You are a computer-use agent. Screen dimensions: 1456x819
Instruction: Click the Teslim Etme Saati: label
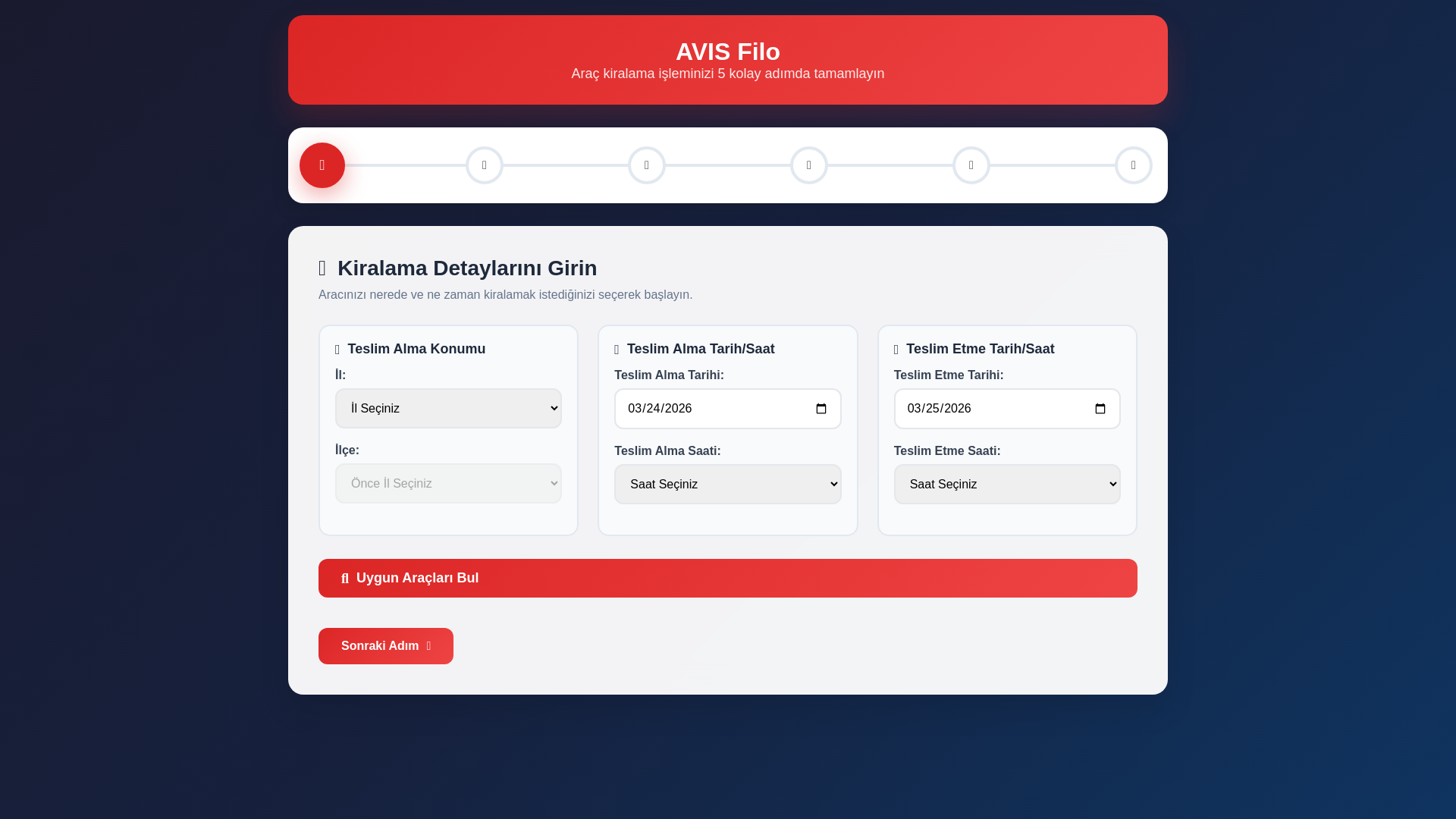coord(947,450)
